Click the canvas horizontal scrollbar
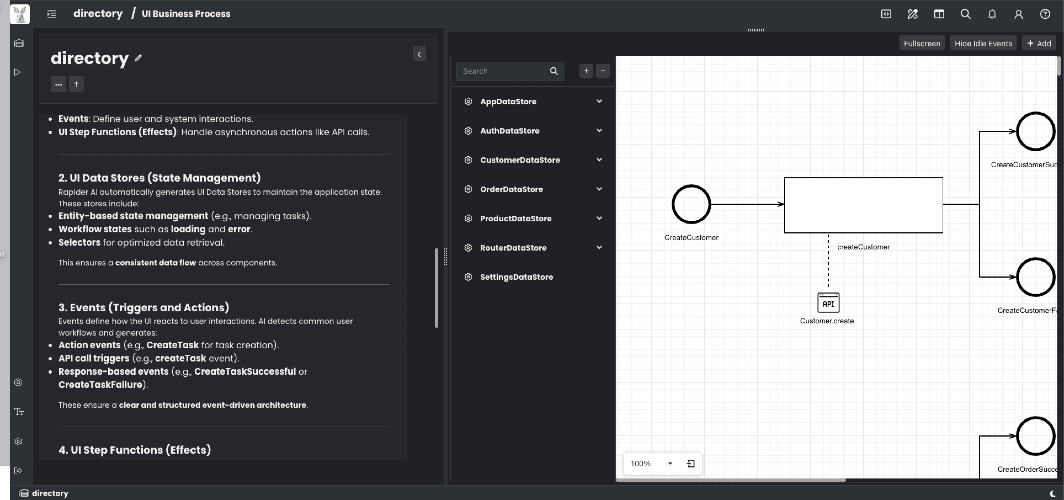Image resolution: width=1064 pixels, height=500 pixels. 730,480
